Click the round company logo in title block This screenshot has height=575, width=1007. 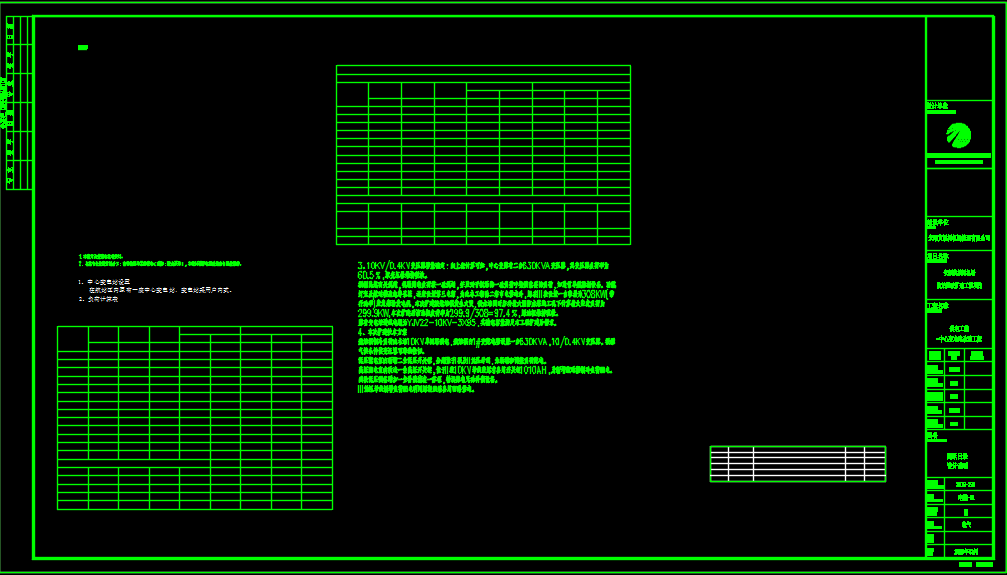(959, 134)
